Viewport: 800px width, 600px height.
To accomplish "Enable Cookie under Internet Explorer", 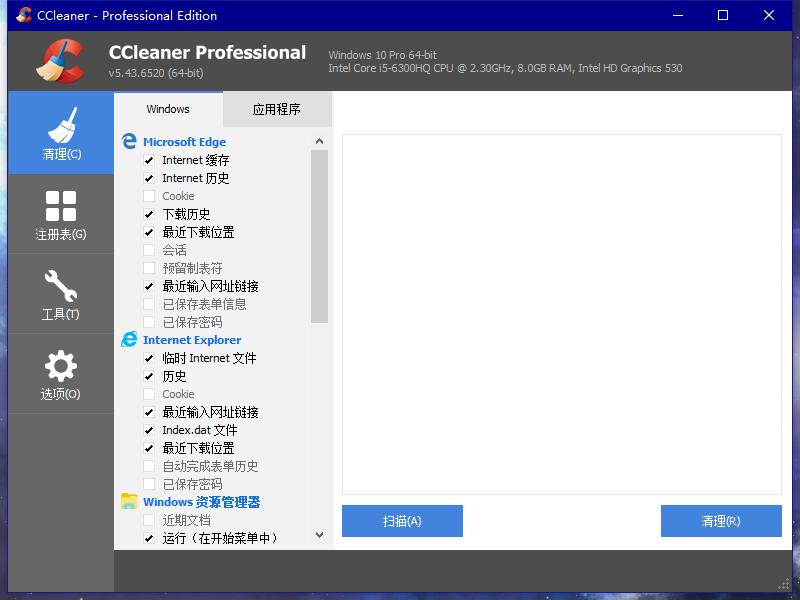I will pyautogui.click(x=149, y=394).
